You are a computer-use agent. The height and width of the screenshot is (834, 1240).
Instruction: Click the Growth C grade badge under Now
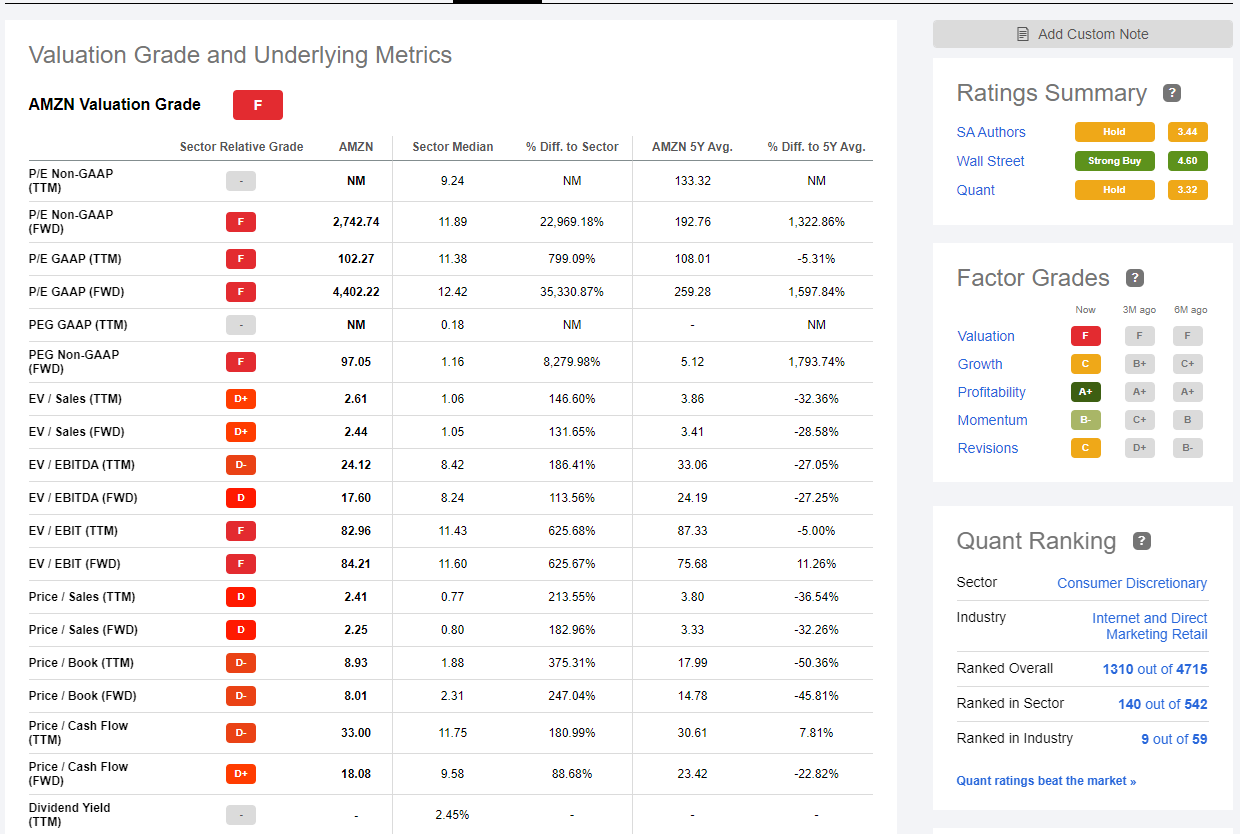(x=1086, y=364)
